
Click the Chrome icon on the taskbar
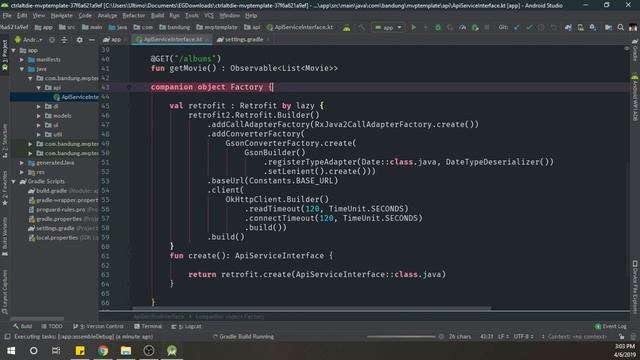point(103,351)
